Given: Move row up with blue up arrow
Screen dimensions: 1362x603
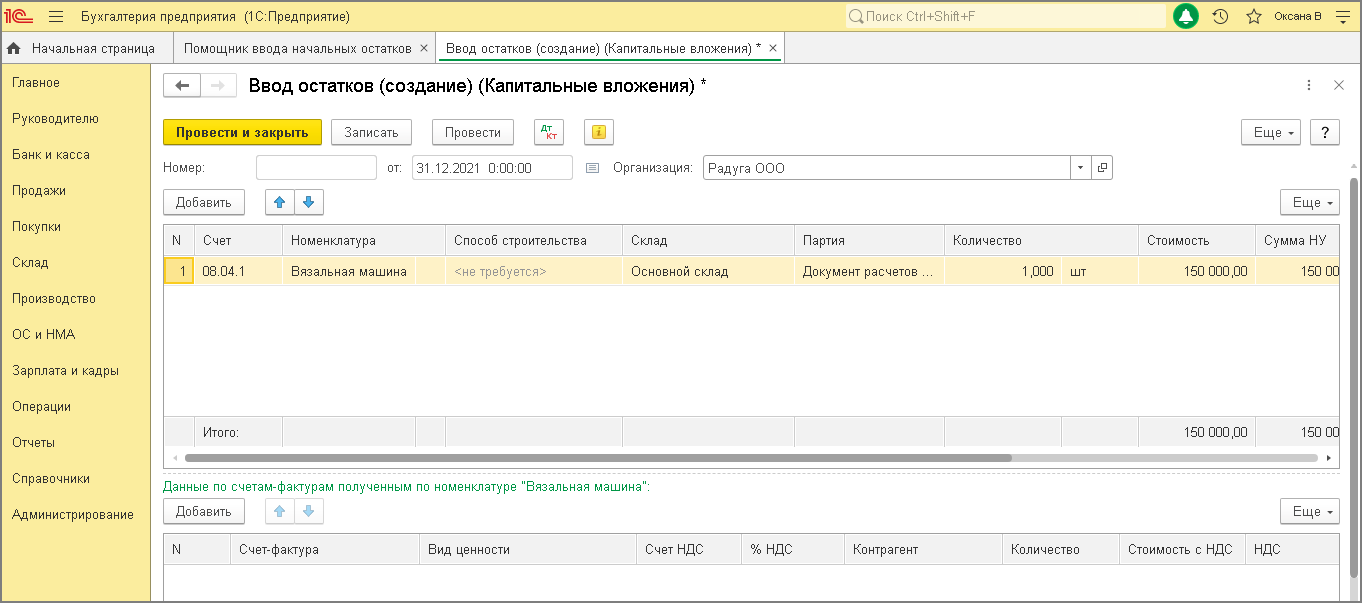Looking at the screenshot, I should pyautogui.click(x=279, y=202).
